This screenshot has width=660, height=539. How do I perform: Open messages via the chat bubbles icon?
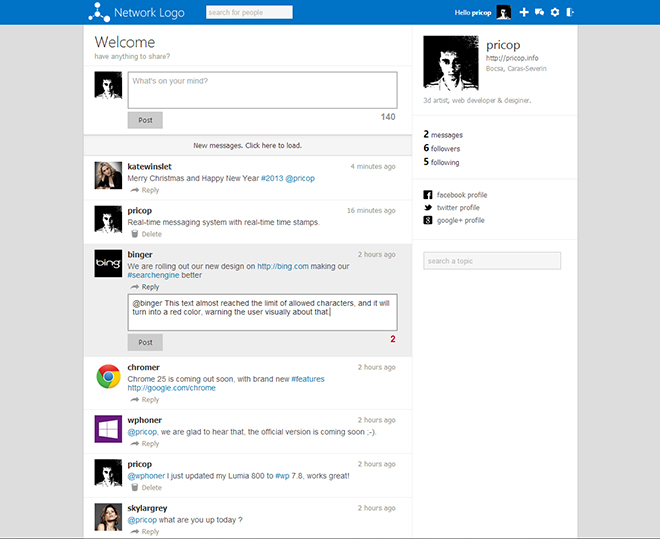click(539, 12)
